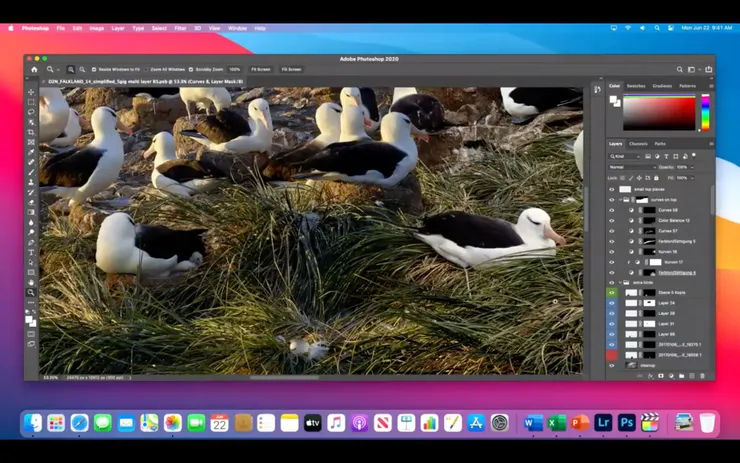Screen dimensions: 740x463
Task: Open Safari from the Dock
Action: point(79,423)
